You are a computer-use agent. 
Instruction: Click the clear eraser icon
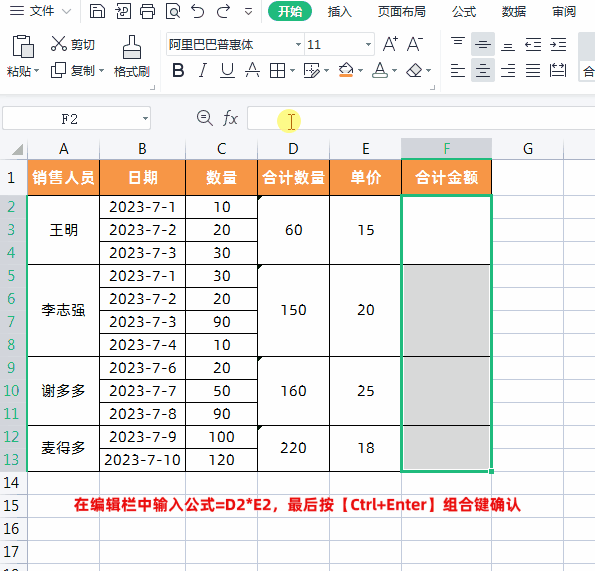pos(414,71)
